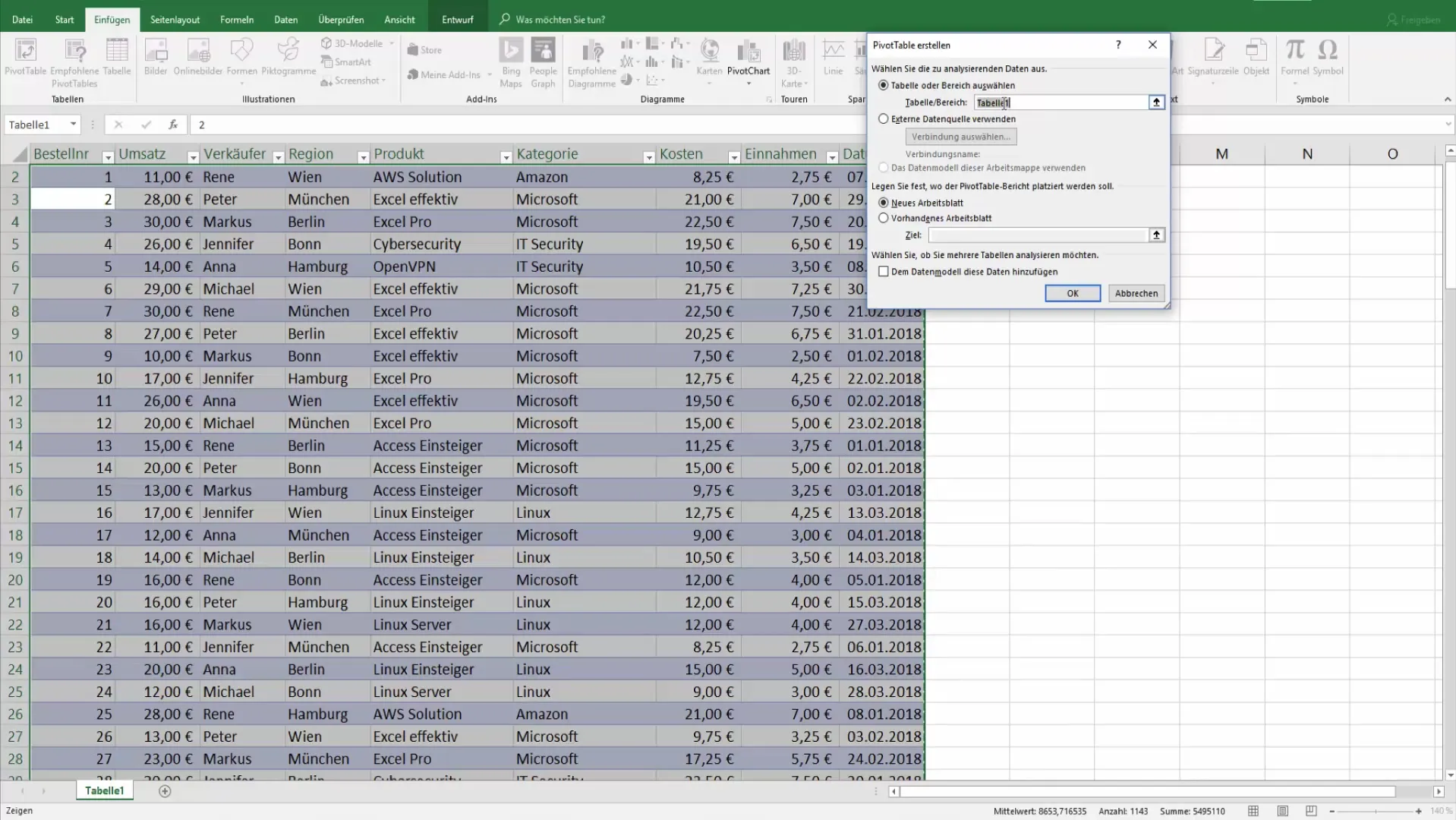The image size is (1456, 820).
Task: Open dialog help question mark
Action: [1118, 45]
